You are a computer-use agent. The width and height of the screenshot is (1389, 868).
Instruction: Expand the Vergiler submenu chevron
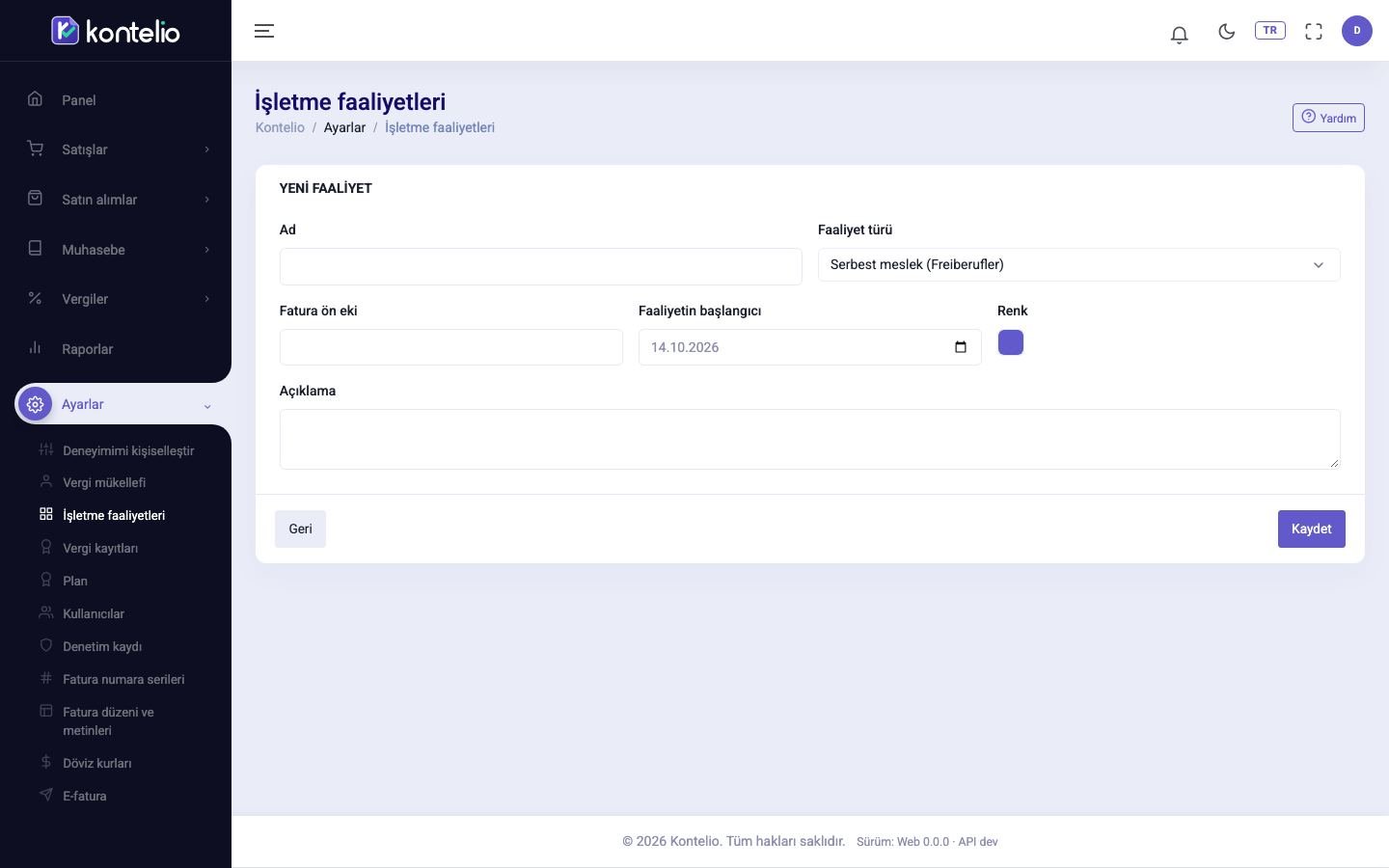pyautogui.click(x=206, y=299)
